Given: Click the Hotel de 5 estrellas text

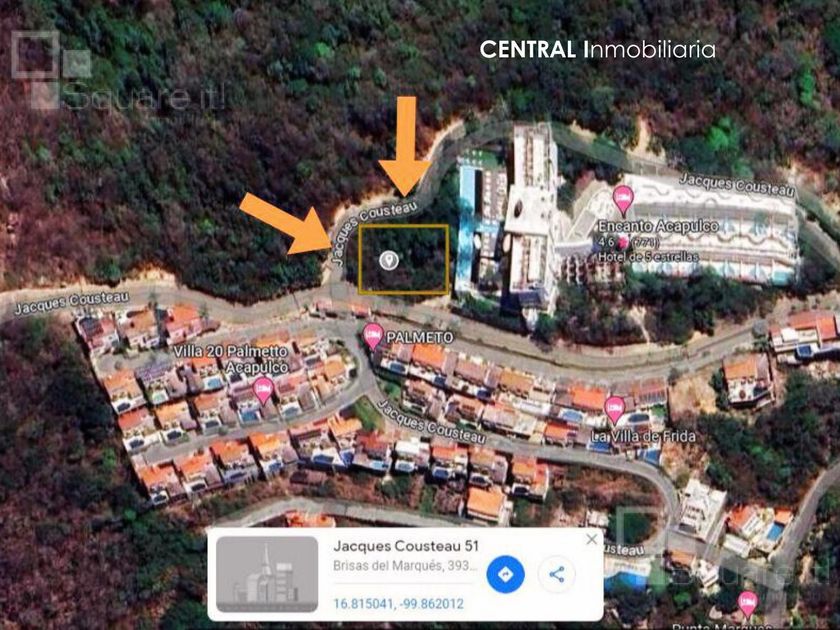Looking at the screenshot, I should 648,257.
